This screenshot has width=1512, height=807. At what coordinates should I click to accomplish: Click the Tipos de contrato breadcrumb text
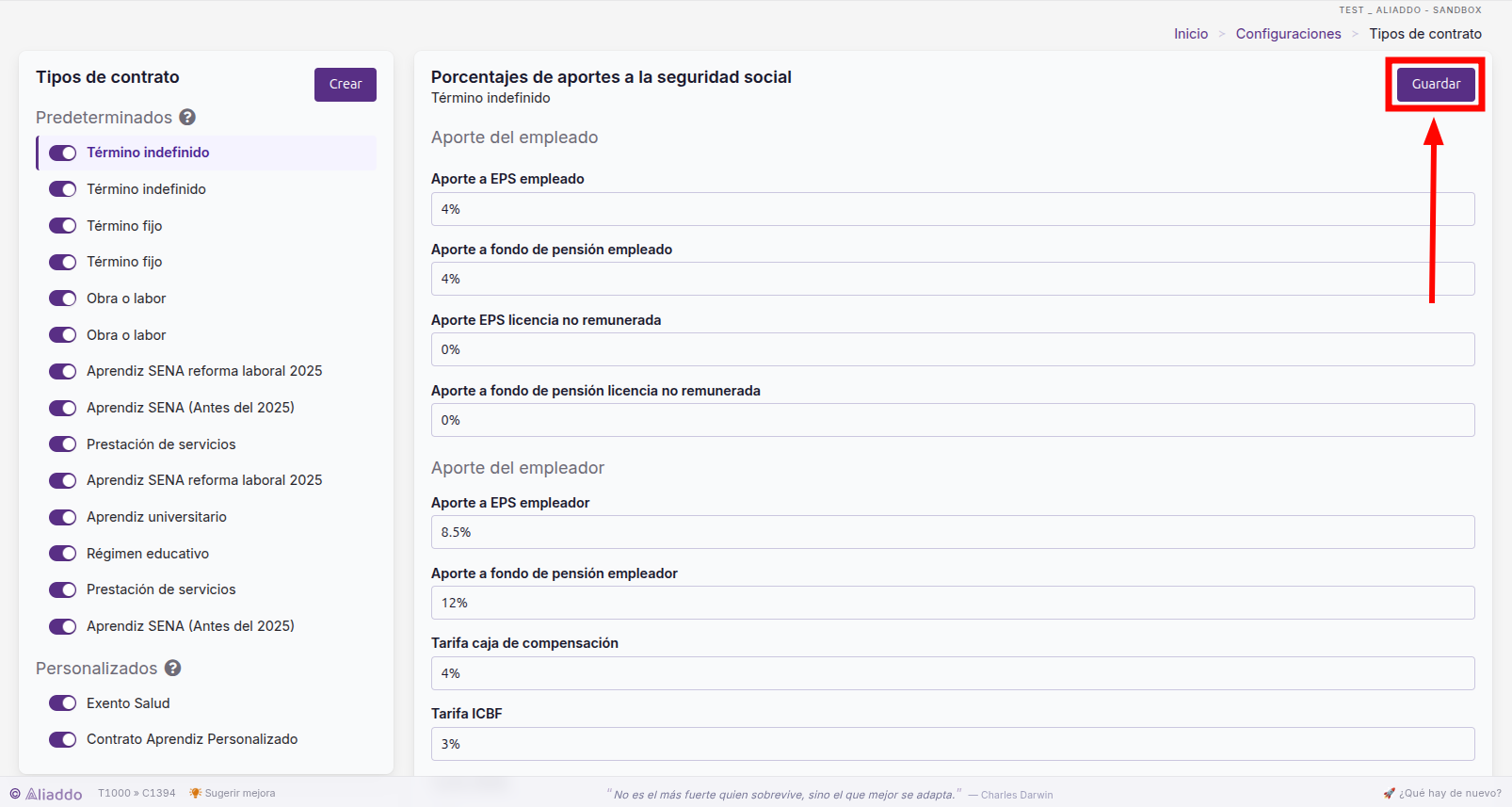pyautogui.click(x=1425, y=34)
